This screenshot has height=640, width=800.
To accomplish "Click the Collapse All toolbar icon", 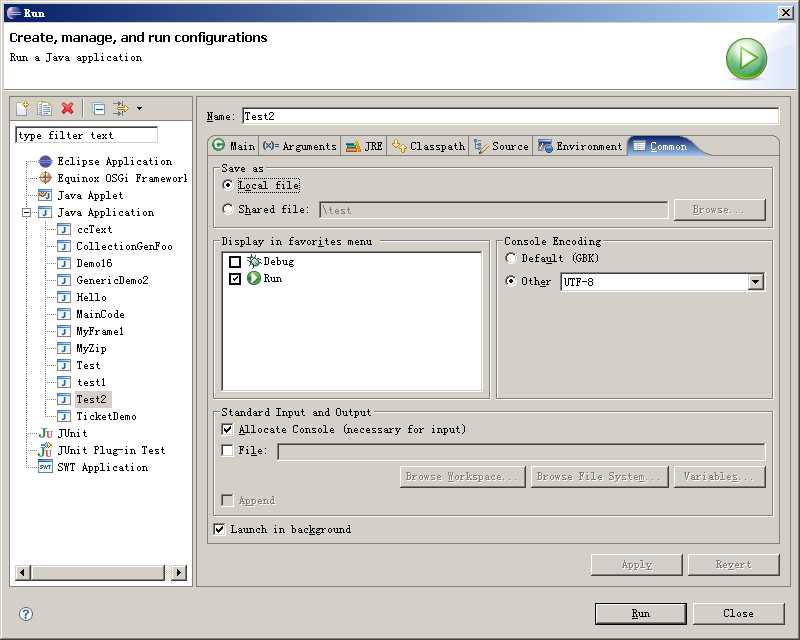I will pyautogui.click(x=98, y=108).
